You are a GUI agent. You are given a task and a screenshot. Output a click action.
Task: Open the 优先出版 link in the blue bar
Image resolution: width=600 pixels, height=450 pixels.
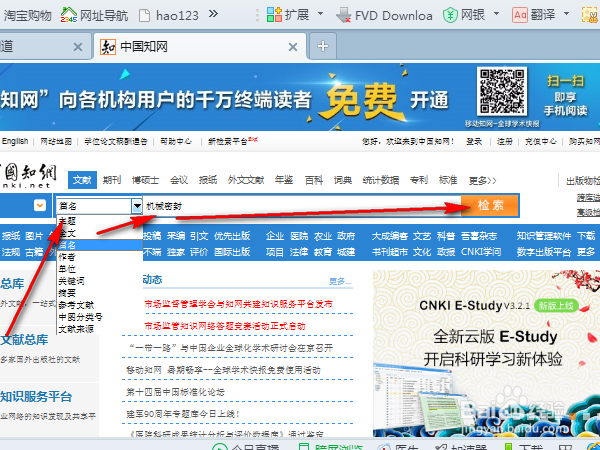[x=232, y=236]
